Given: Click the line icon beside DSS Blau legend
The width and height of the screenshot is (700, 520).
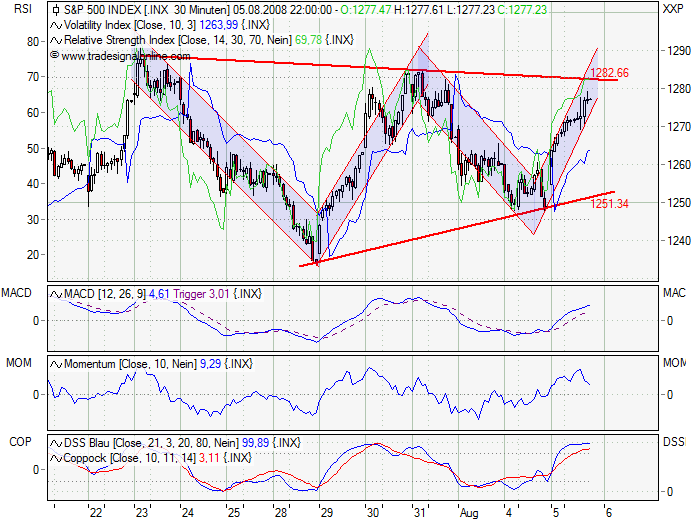Looking at the screenshot, I should pos(56,443).
